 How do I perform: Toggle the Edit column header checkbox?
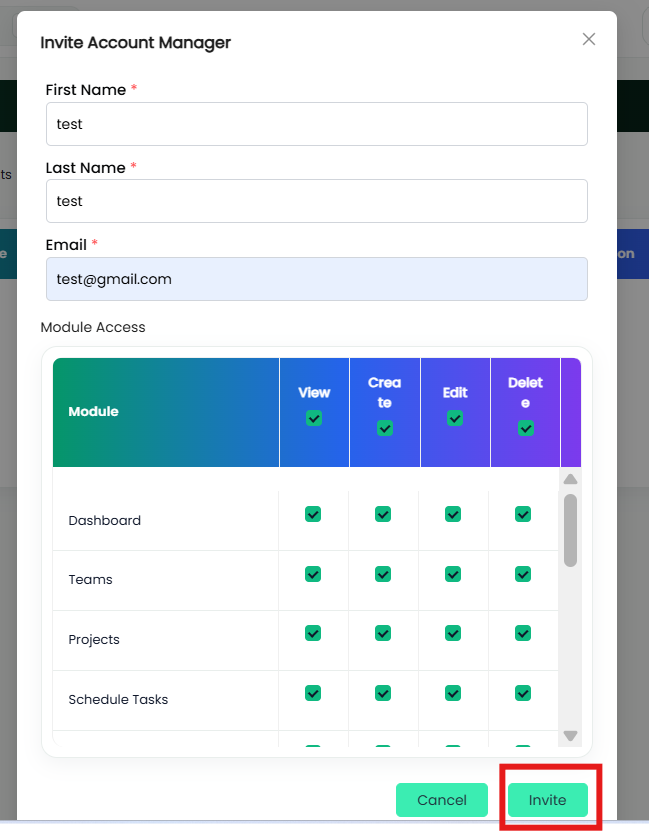click(x=455, y=418)
